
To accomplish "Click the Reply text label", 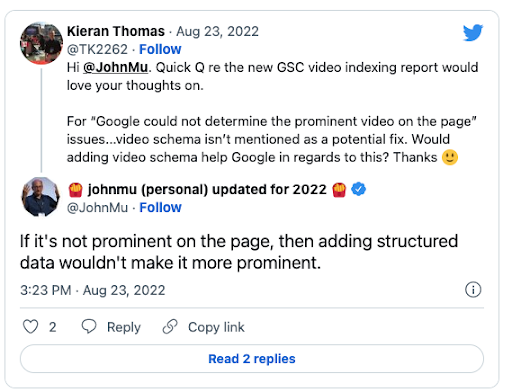I will click(124, 327).
